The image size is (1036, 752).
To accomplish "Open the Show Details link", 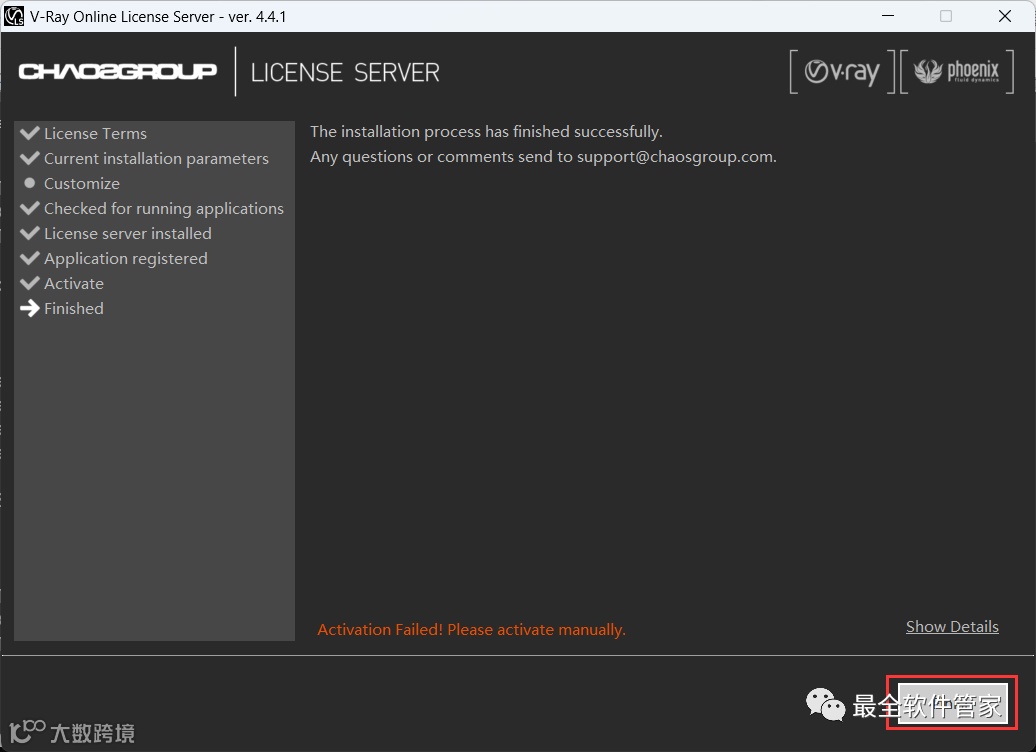I will [x=952, y=626].
